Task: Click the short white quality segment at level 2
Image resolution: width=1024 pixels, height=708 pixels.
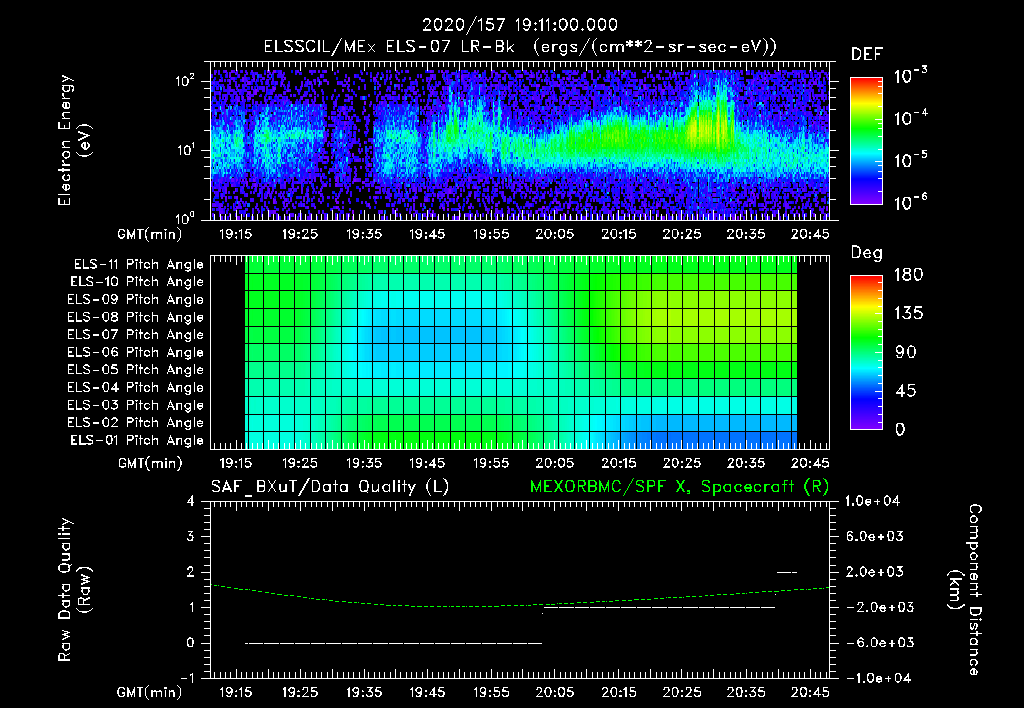Action: [787, 572]
